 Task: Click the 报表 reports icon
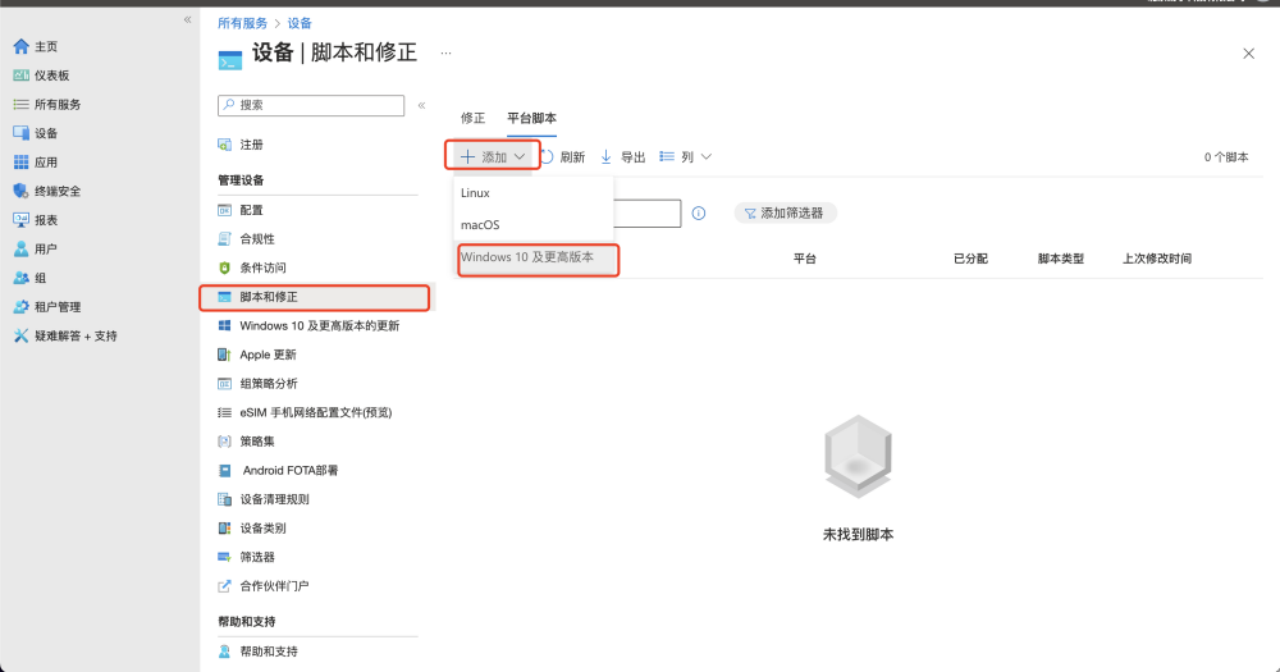[x=21, y=220]
